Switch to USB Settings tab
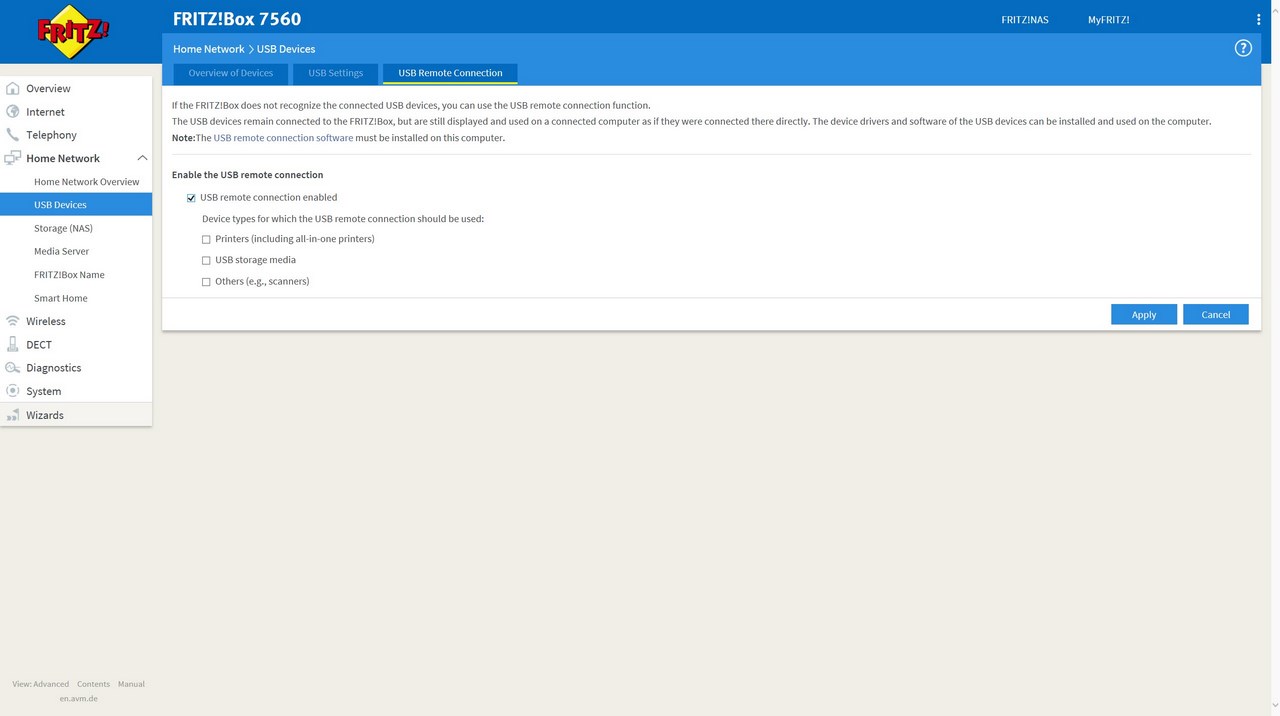Image resolution: width=1280 pixels, height=716 pixels. coord(335,73)
